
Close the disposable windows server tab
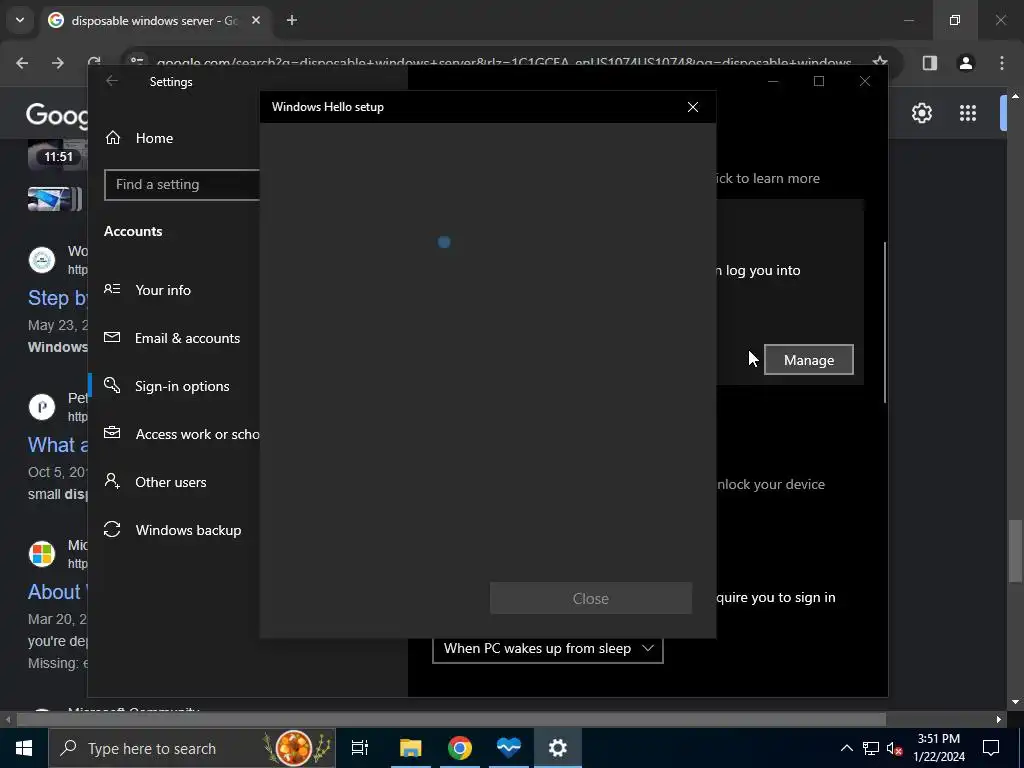(x=256, y=20)
